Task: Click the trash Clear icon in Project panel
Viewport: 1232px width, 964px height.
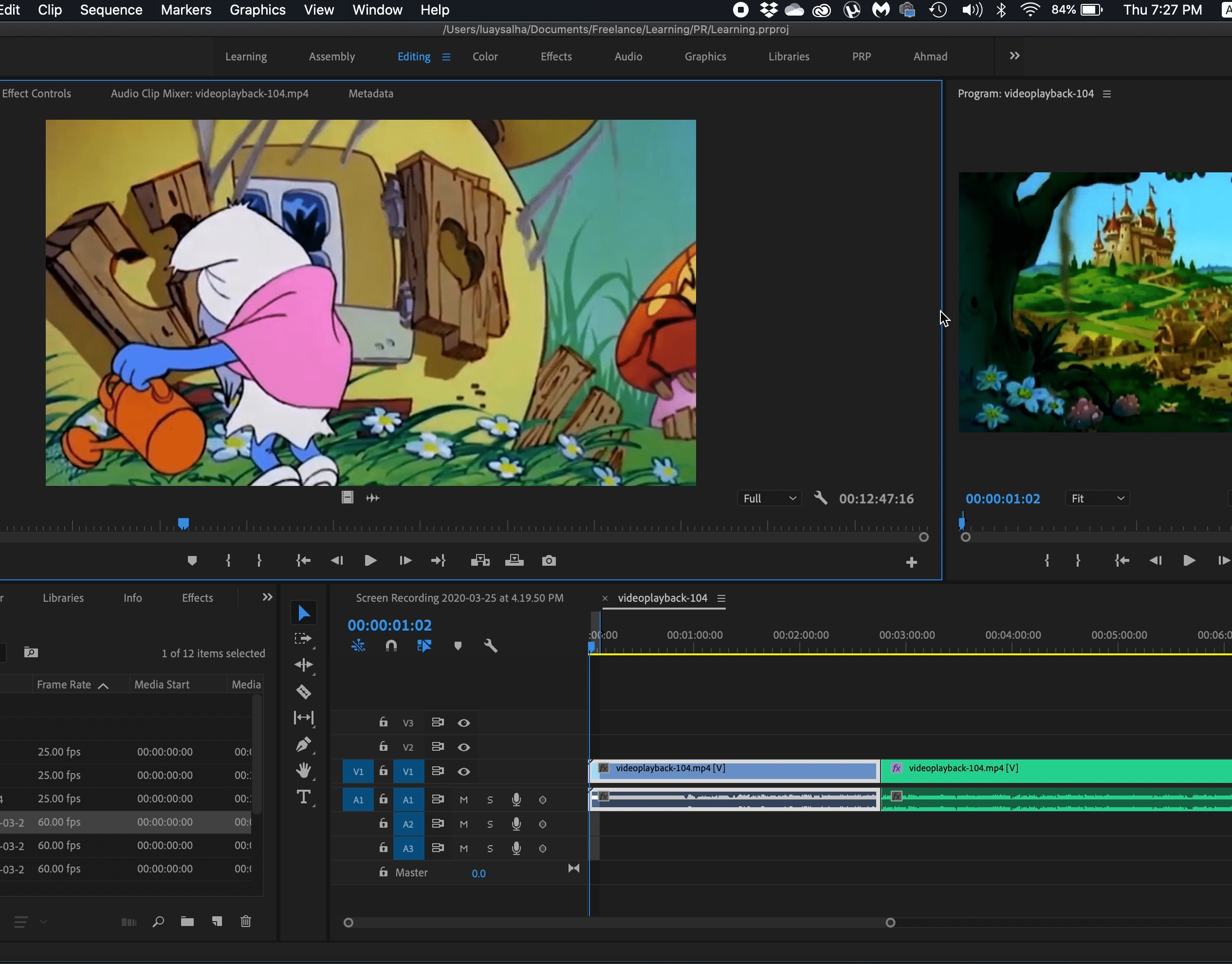Action: click(x=245, y=922)
